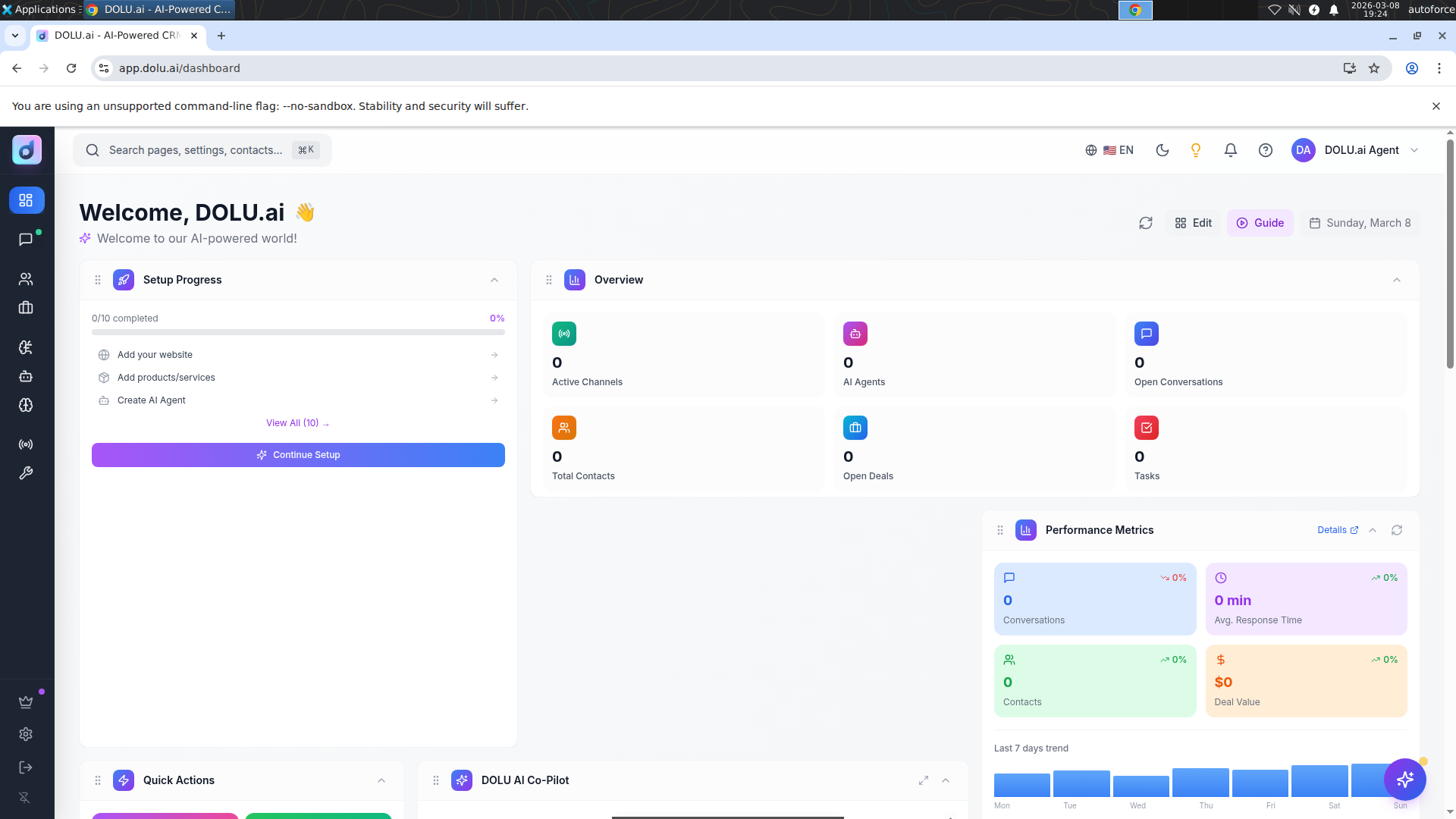Open the Conversations chat icon in sidebar
1456x819 pixels.
26,240
